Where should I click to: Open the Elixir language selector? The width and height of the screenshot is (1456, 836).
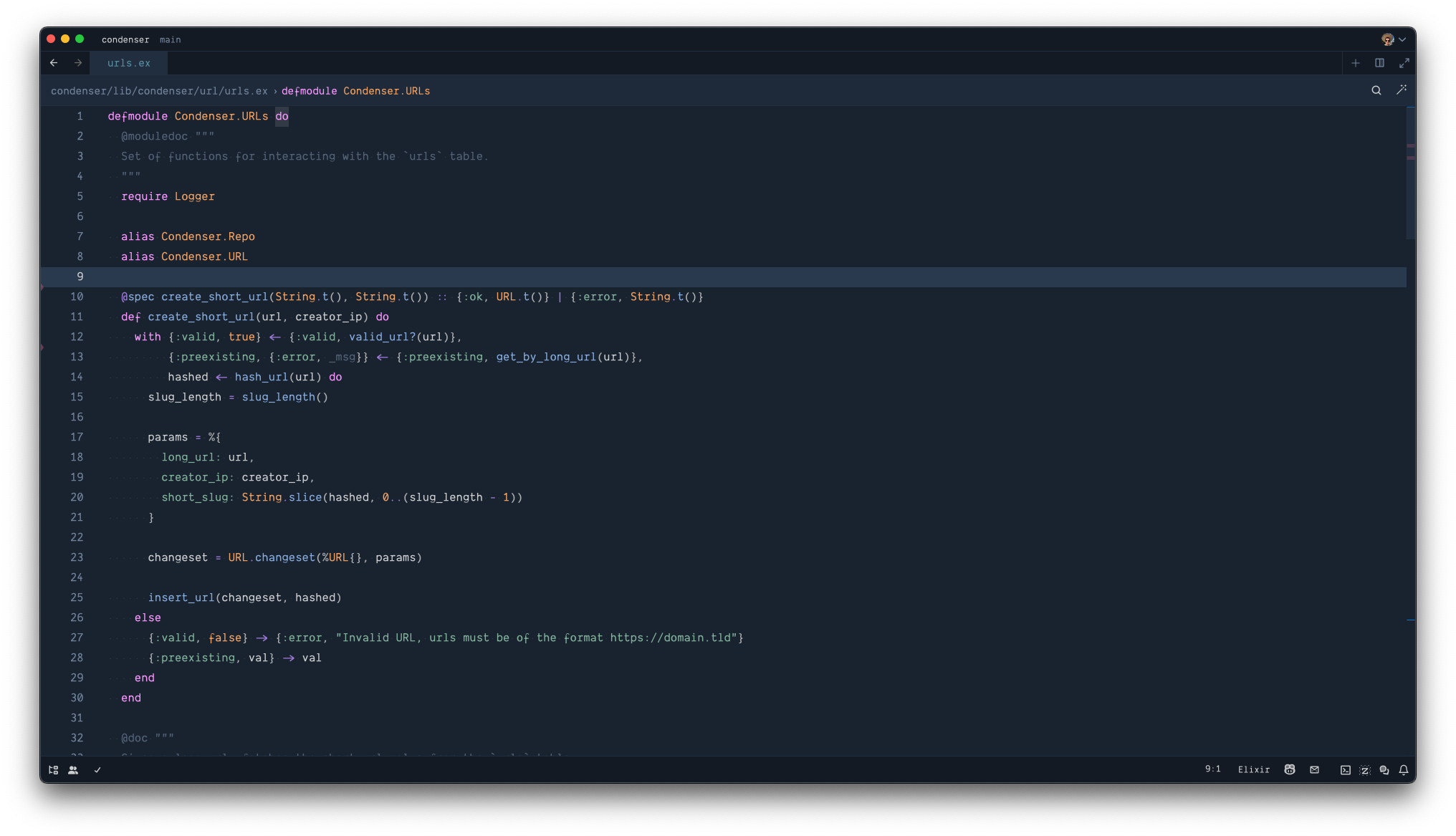(x=1253, y=769)
